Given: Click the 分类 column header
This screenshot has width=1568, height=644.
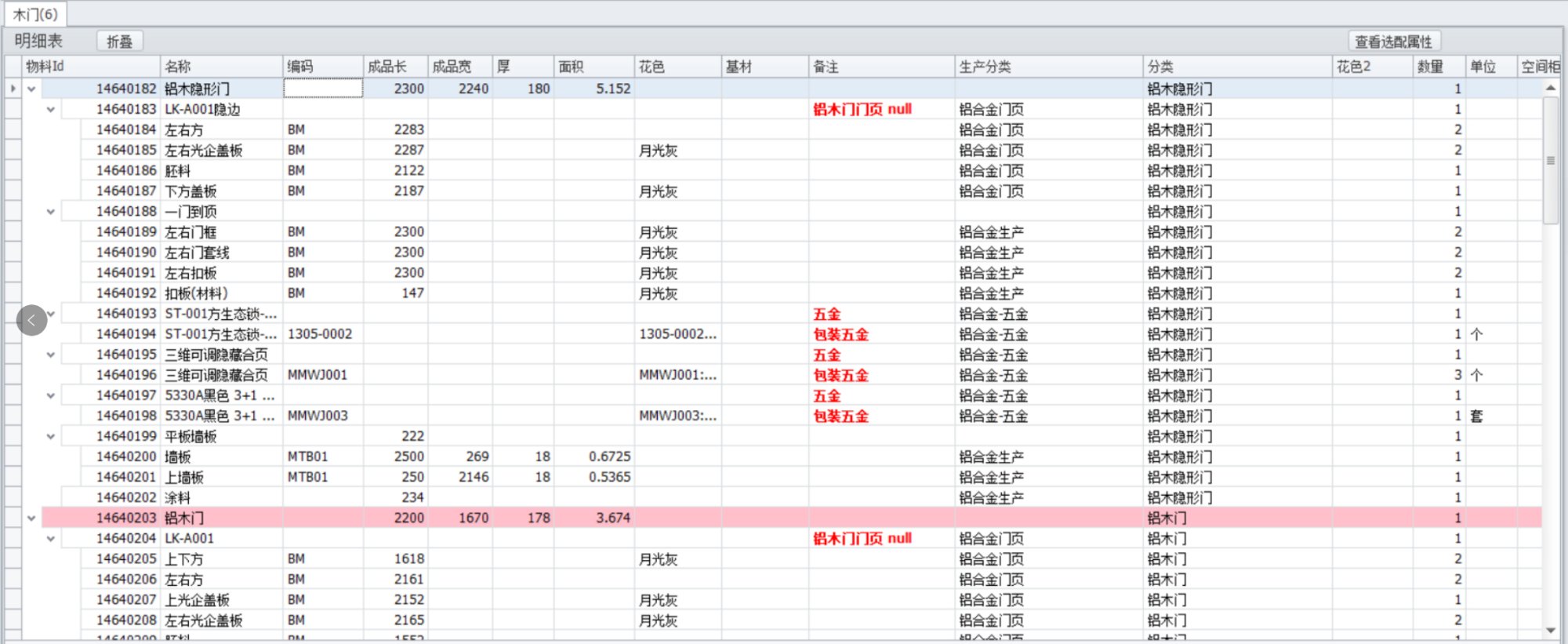Looking at the screenshot, I should (x=1238, y=67).
